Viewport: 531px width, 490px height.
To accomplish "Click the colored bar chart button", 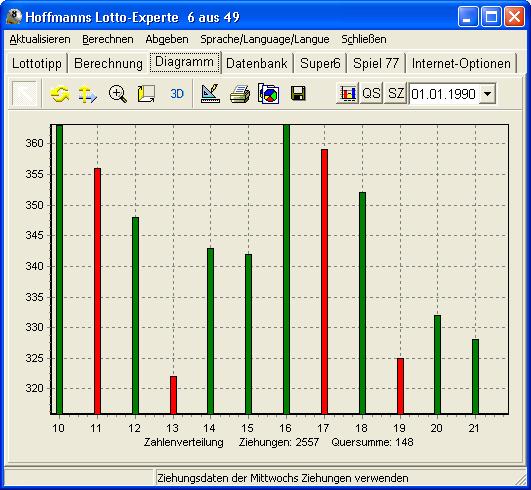I will [x=348, y=93].
